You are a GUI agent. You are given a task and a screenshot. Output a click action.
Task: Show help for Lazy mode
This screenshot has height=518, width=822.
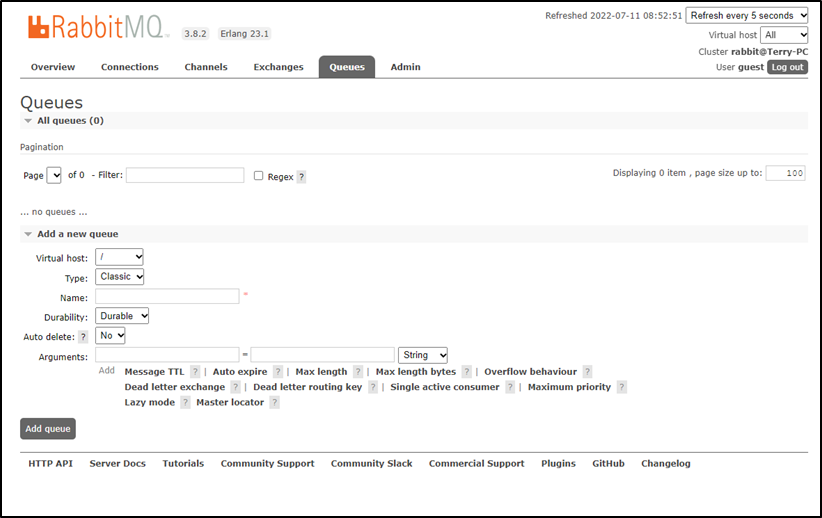click(185, 402)
